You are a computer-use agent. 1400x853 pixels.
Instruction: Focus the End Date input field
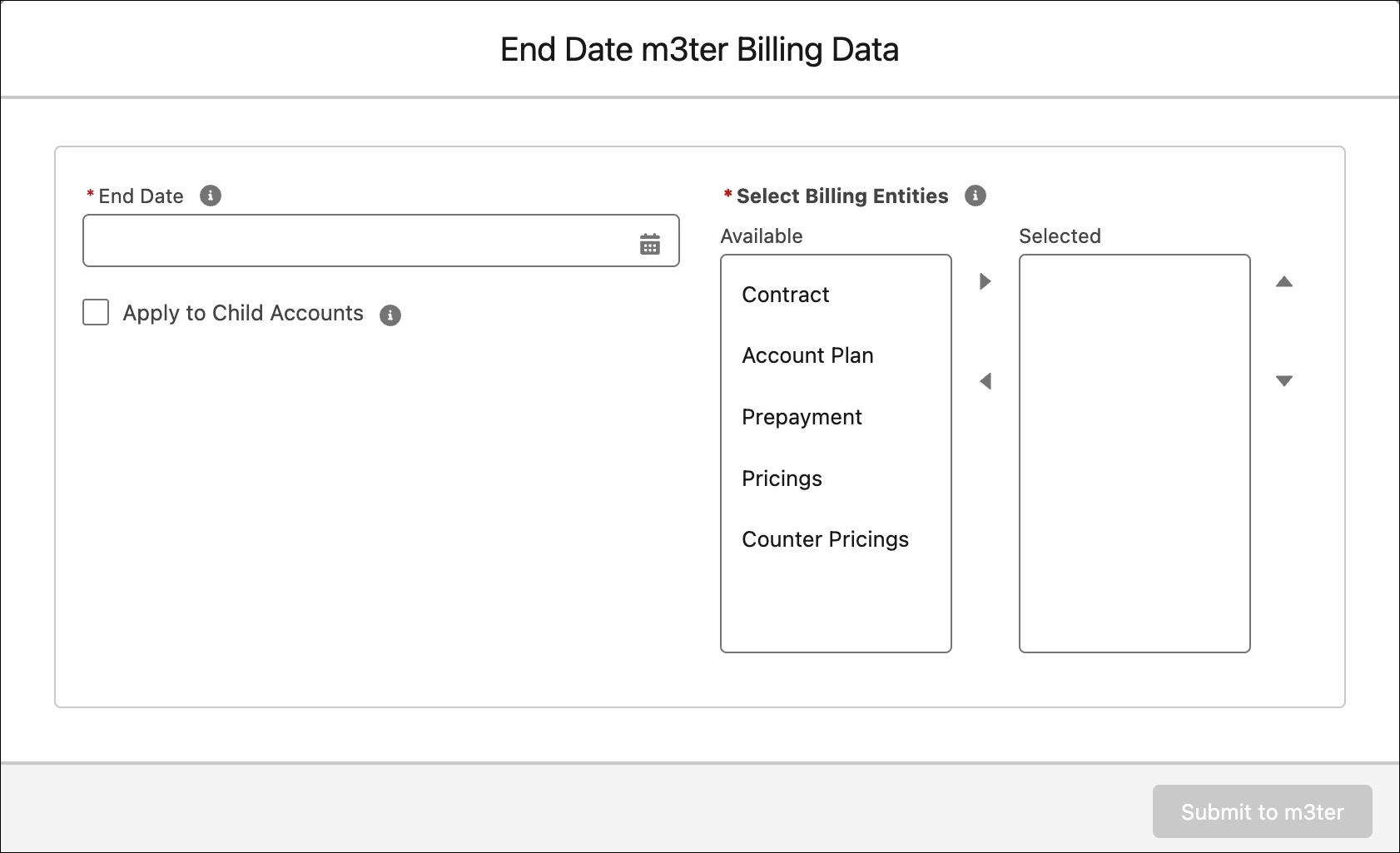pos(381,241)
